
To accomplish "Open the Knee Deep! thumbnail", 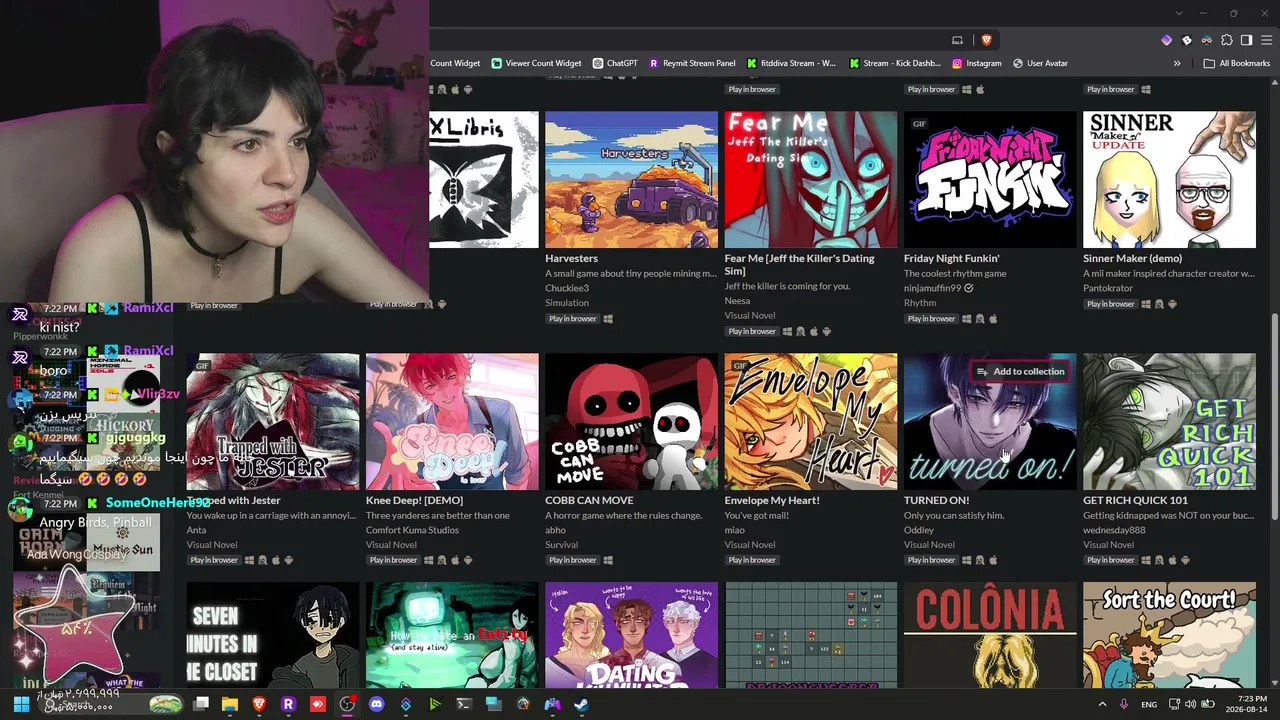I will point(452,421).
